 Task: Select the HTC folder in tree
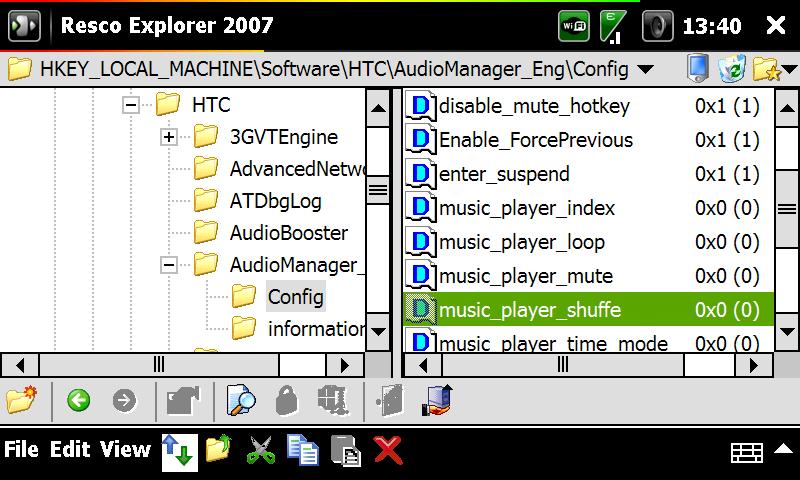(211, 105)
